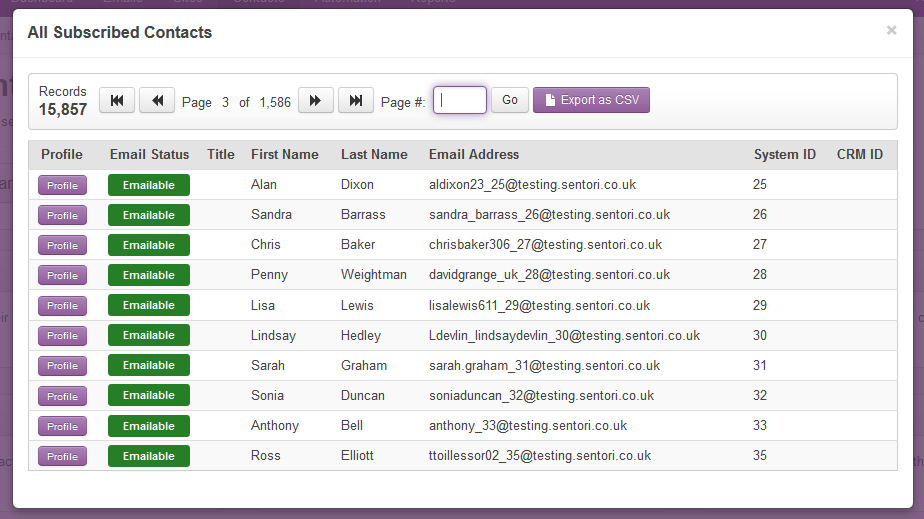Click Emailable status for Lindsay Hedley
924x519 pixels.
click(148, 335)
